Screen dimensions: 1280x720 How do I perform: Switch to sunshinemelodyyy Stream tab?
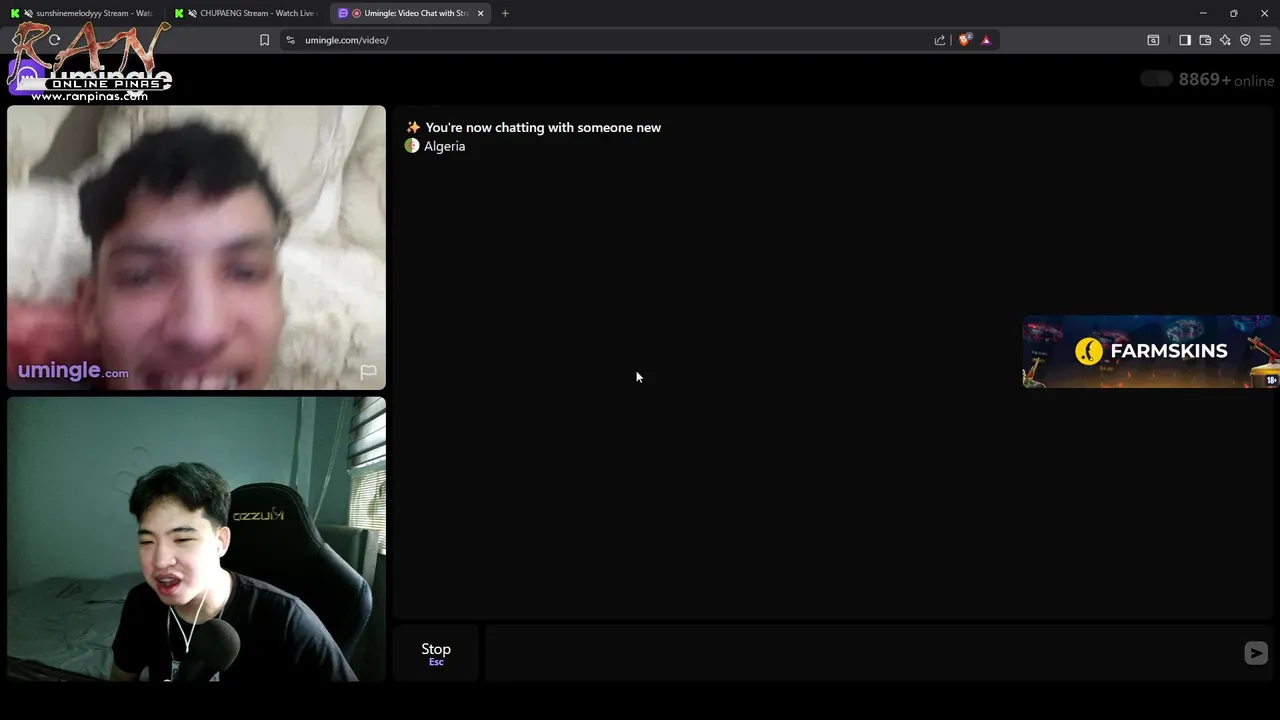click(83, 13)
